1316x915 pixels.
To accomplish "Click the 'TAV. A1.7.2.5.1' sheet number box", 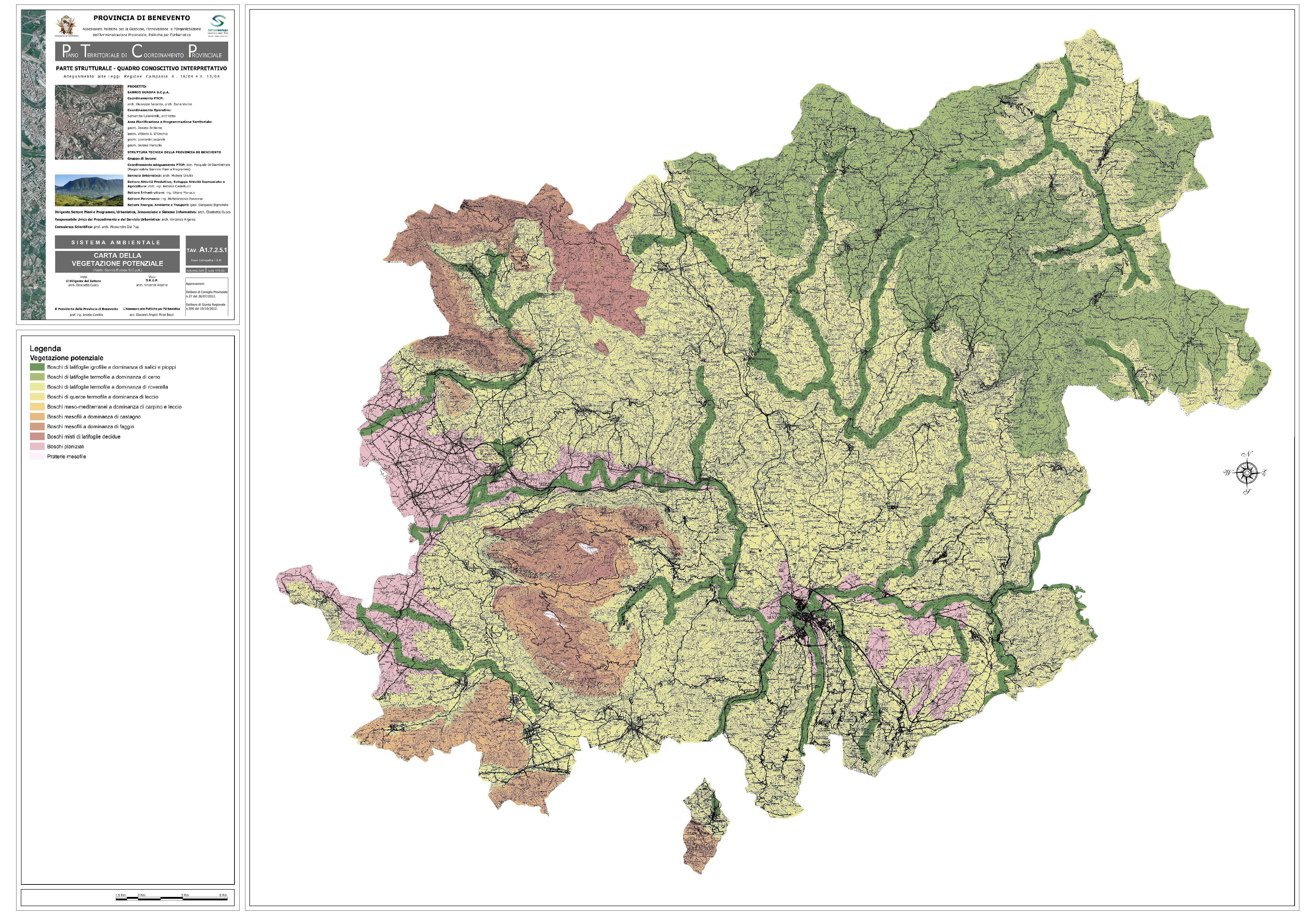I will [x=207, y=250].
